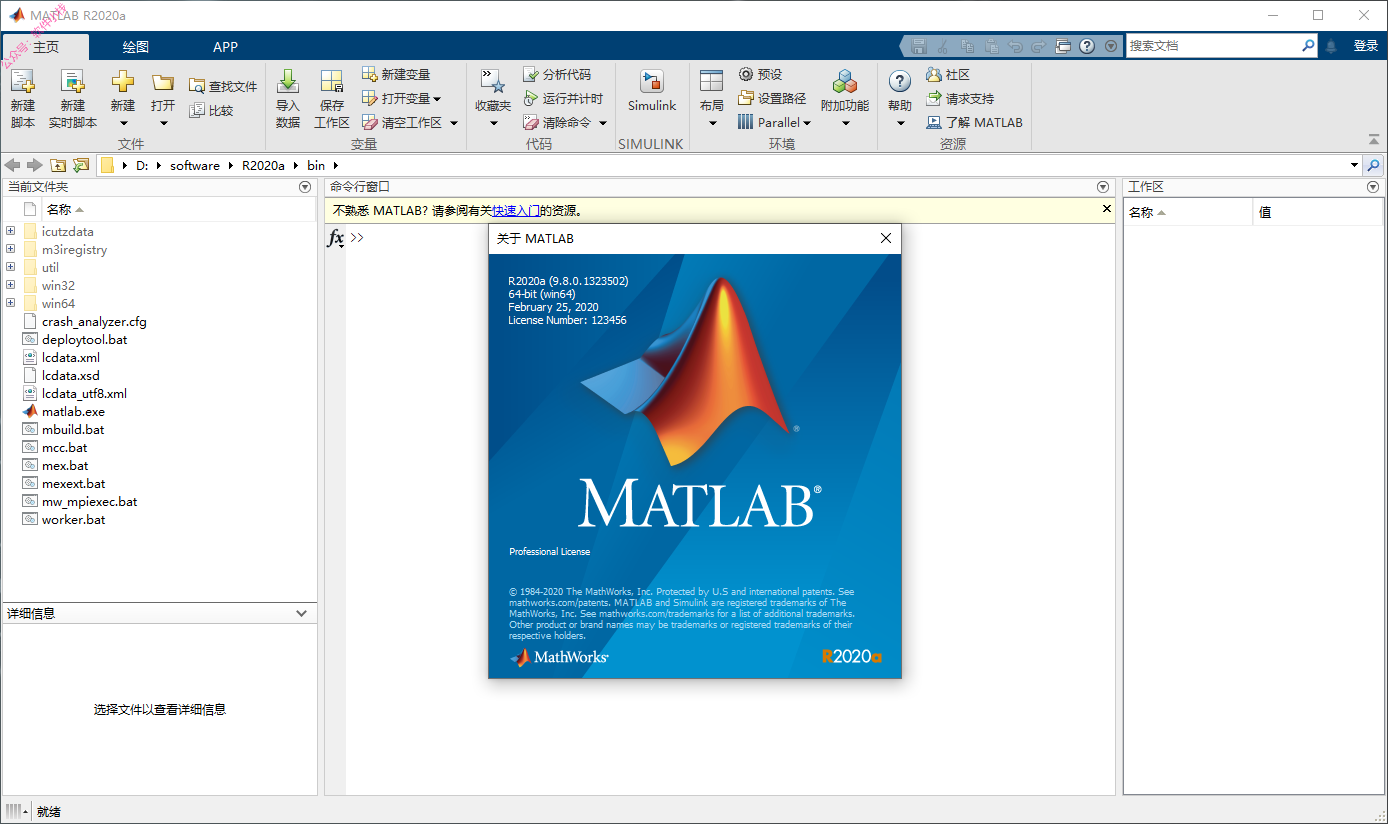1388x824 pixels.
Task: Click the 搜索文档 search field
Action: pyautogui.click(x=1213, y=46)
